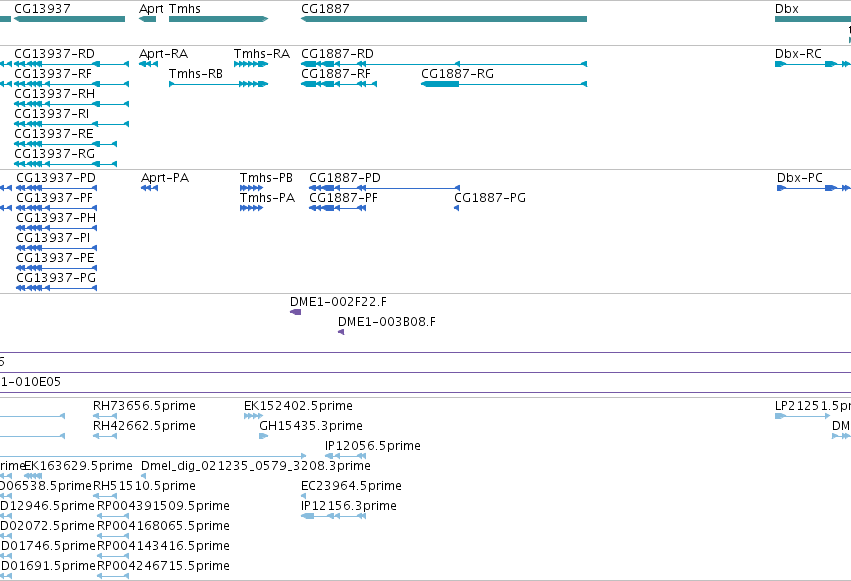Open transcript CG13937-RH
This screenshot has width=851, height=581.
click(54, 94)
